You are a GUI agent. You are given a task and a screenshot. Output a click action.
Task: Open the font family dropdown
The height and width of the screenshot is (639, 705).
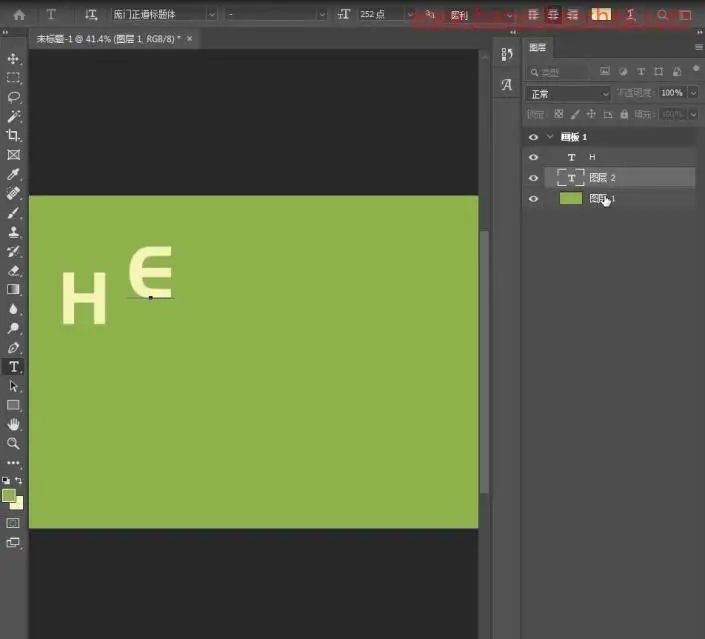tap(211, 15)
